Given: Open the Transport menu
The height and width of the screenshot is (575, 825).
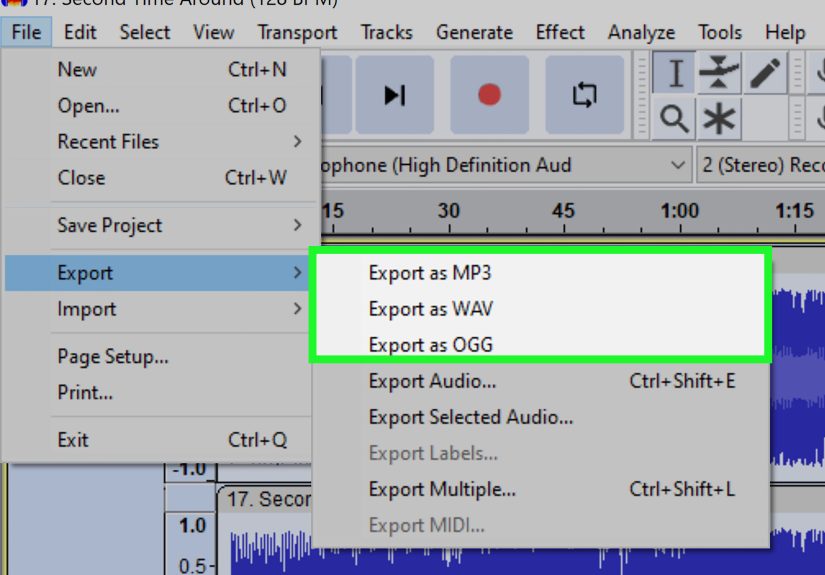Looking at the screenshot, I should (x=297, y=32).
